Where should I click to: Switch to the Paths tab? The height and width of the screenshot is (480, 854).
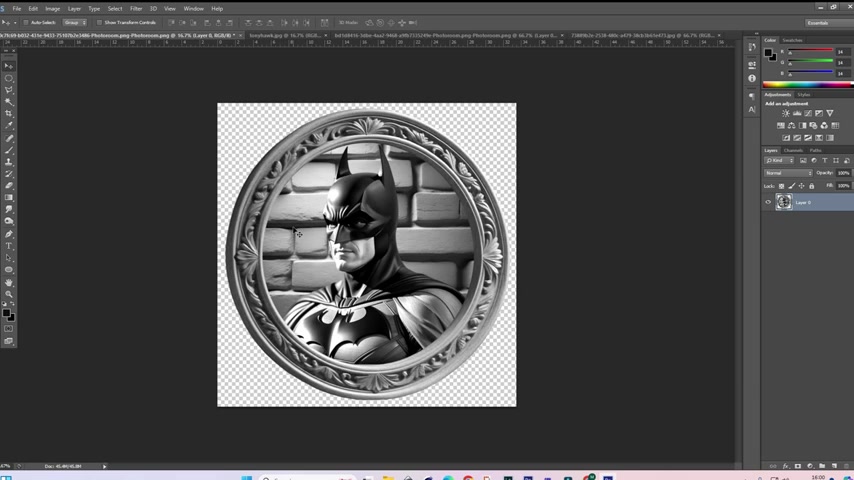click(x=815, y=150)
